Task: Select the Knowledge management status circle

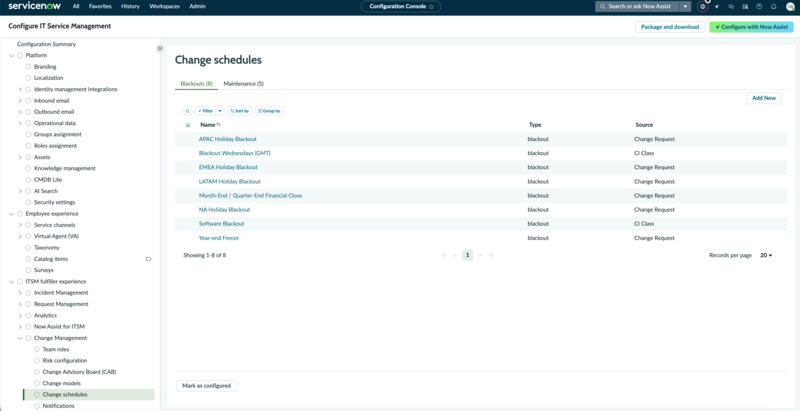Action: pos(29,168)
